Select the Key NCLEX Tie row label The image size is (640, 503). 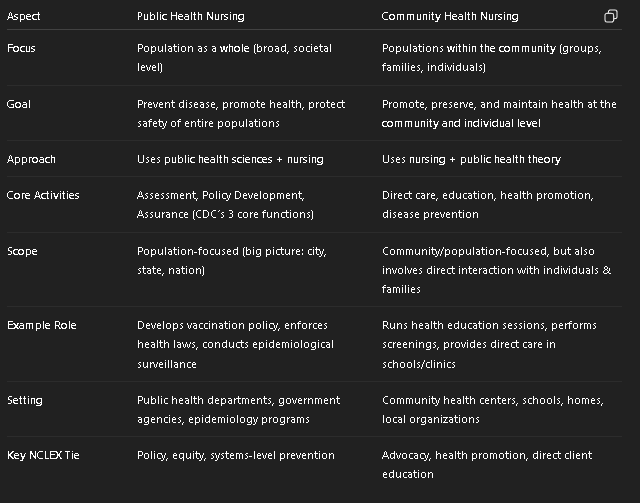[x=43, y=455]
